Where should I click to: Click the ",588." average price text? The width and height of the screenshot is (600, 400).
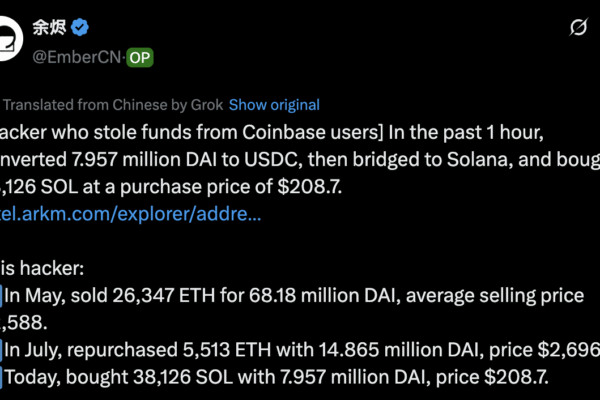(22, 323)
